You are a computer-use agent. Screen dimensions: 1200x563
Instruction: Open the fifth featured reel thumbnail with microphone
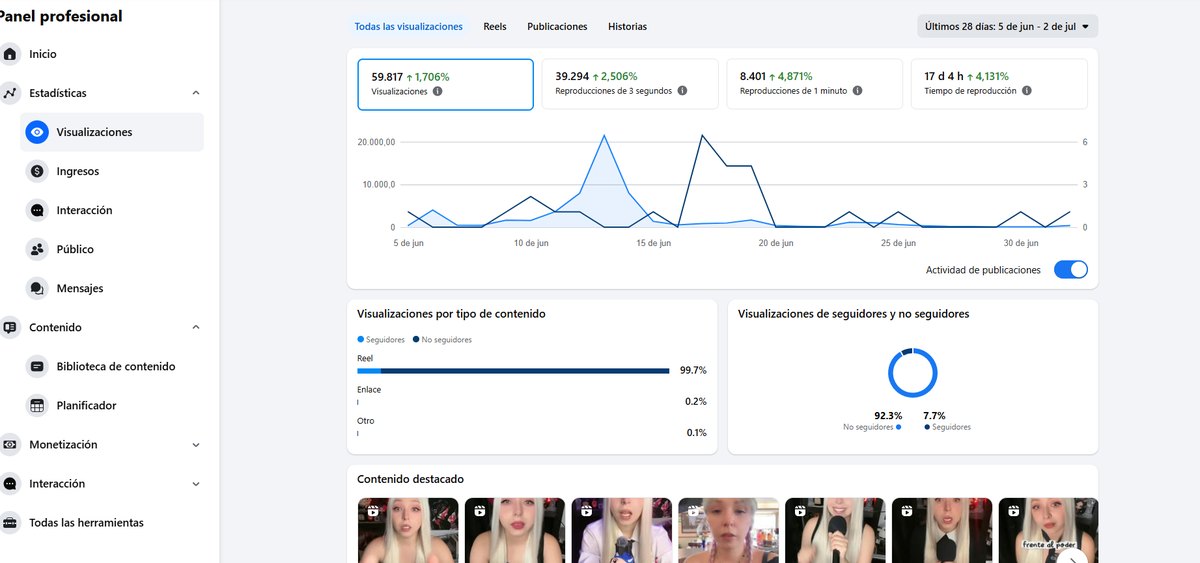tap(835, 530)
